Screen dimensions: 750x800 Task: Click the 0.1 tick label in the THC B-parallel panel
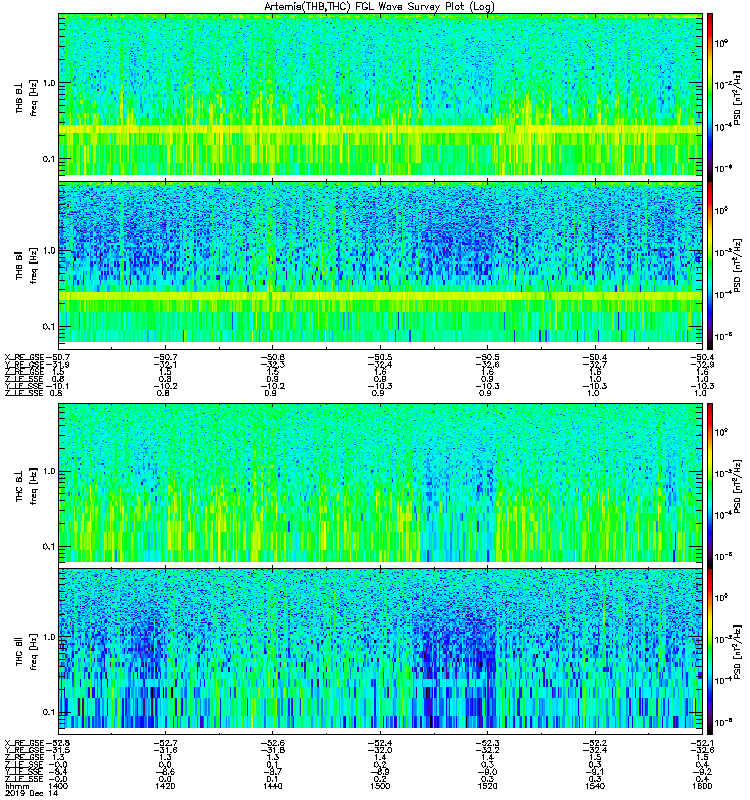pos(48,712)
